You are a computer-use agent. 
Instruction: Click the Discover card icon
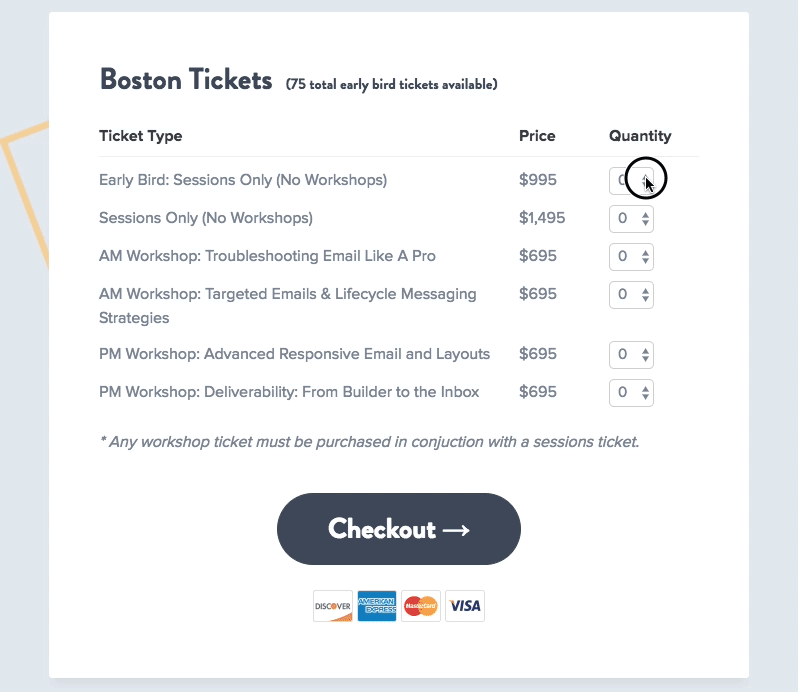333,606
